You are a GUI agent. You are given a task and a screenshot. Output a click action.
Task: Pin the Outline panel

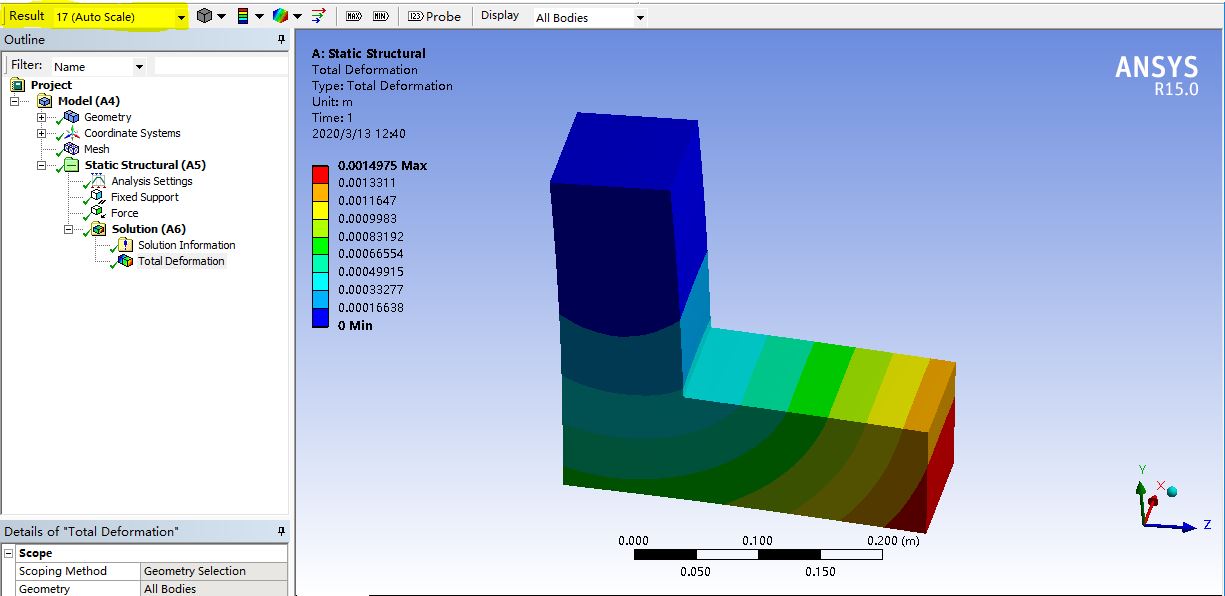(x=280, y=40)
